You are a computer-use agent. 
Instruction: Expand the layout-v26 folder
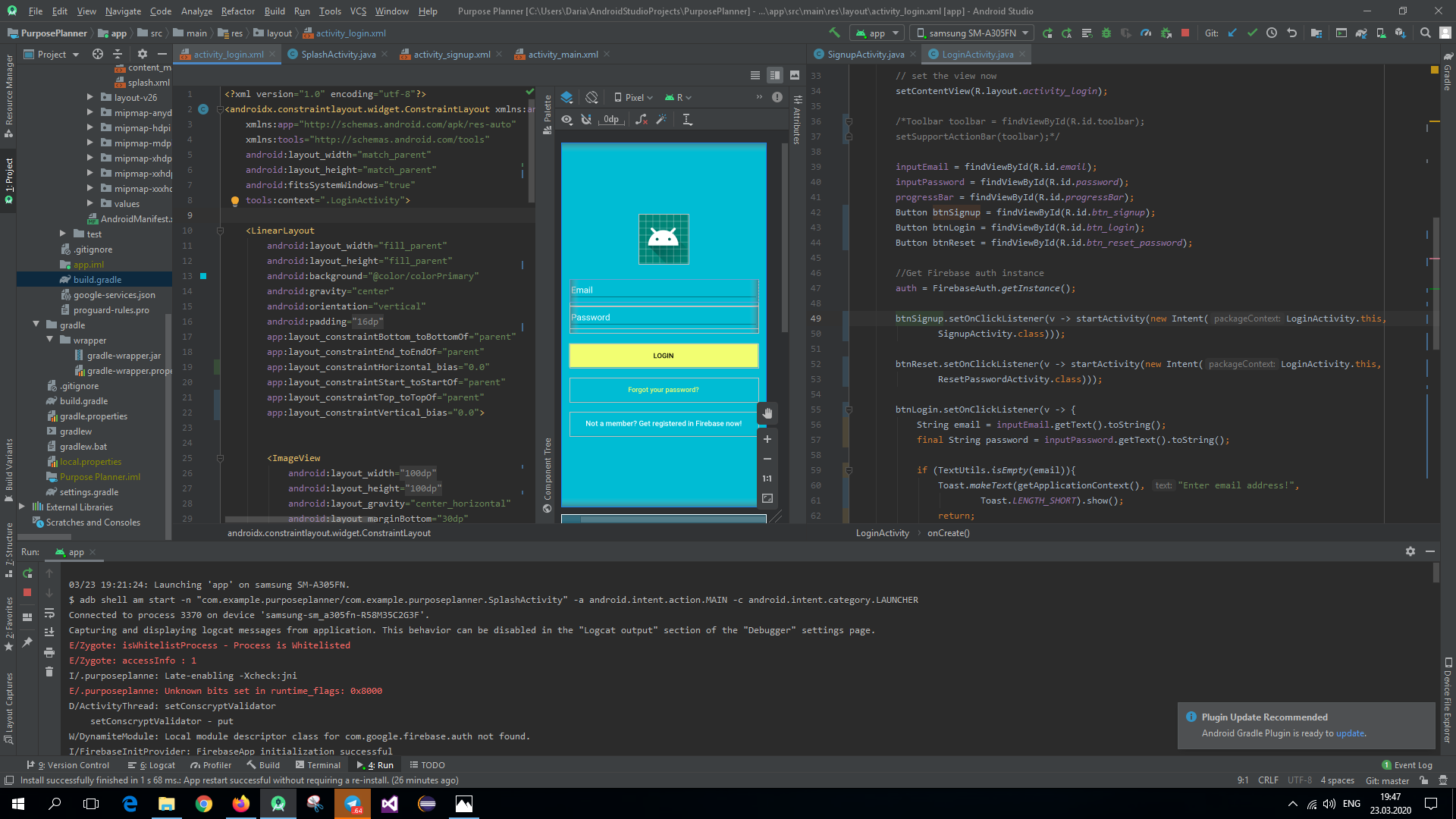tap(89, 97)
